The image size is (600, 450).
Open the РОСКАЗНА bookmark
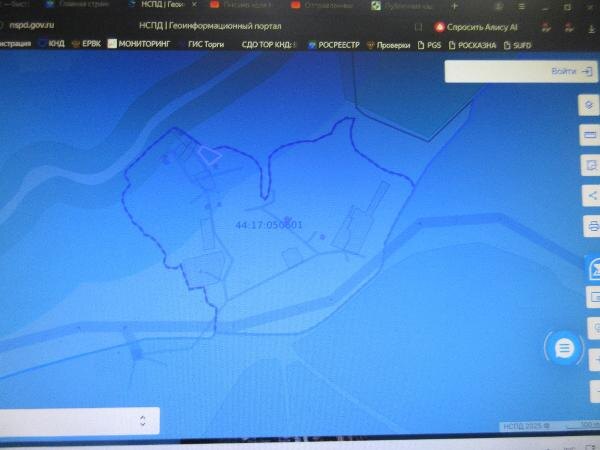(x=472, y=46)
